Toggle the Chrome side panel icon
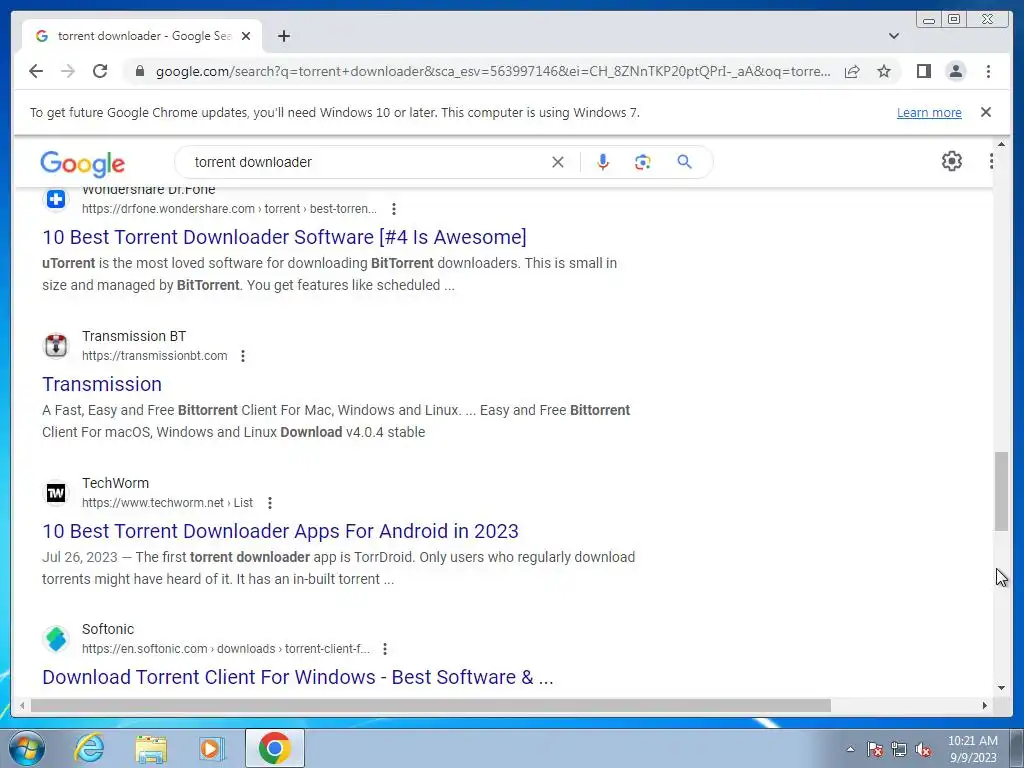This screenshot has width=1024, height=768. [923, 71]
